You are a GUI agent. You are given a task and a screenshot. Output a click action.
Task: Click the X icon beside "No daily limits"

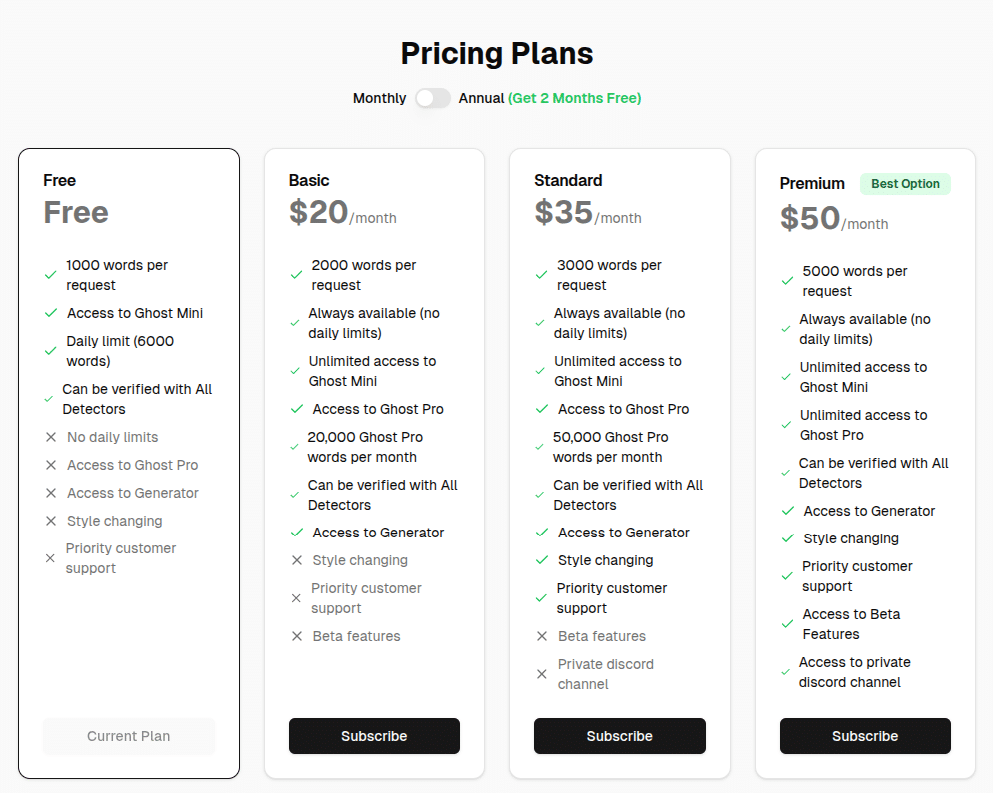52,437
